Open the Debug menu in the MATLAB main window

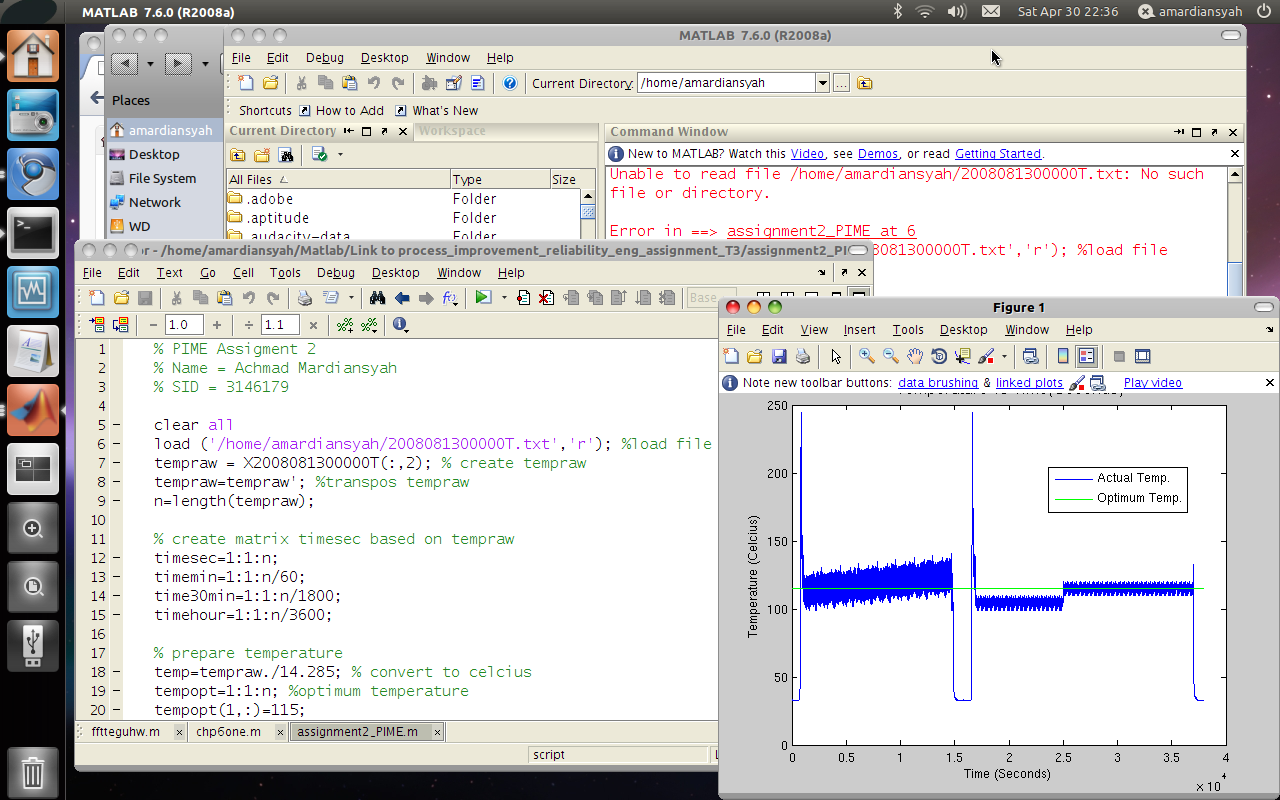(325, 58)
